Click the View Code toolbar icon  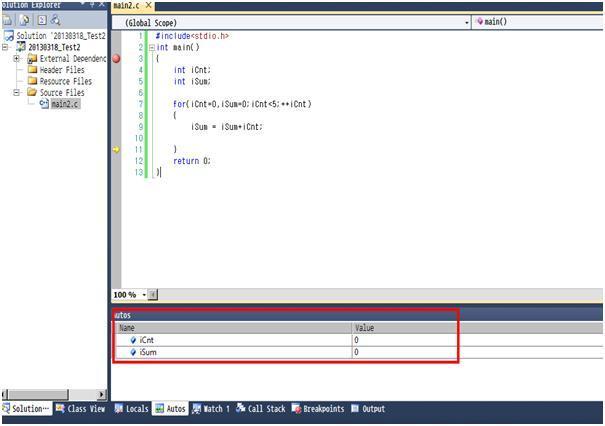tap(42, 20)
